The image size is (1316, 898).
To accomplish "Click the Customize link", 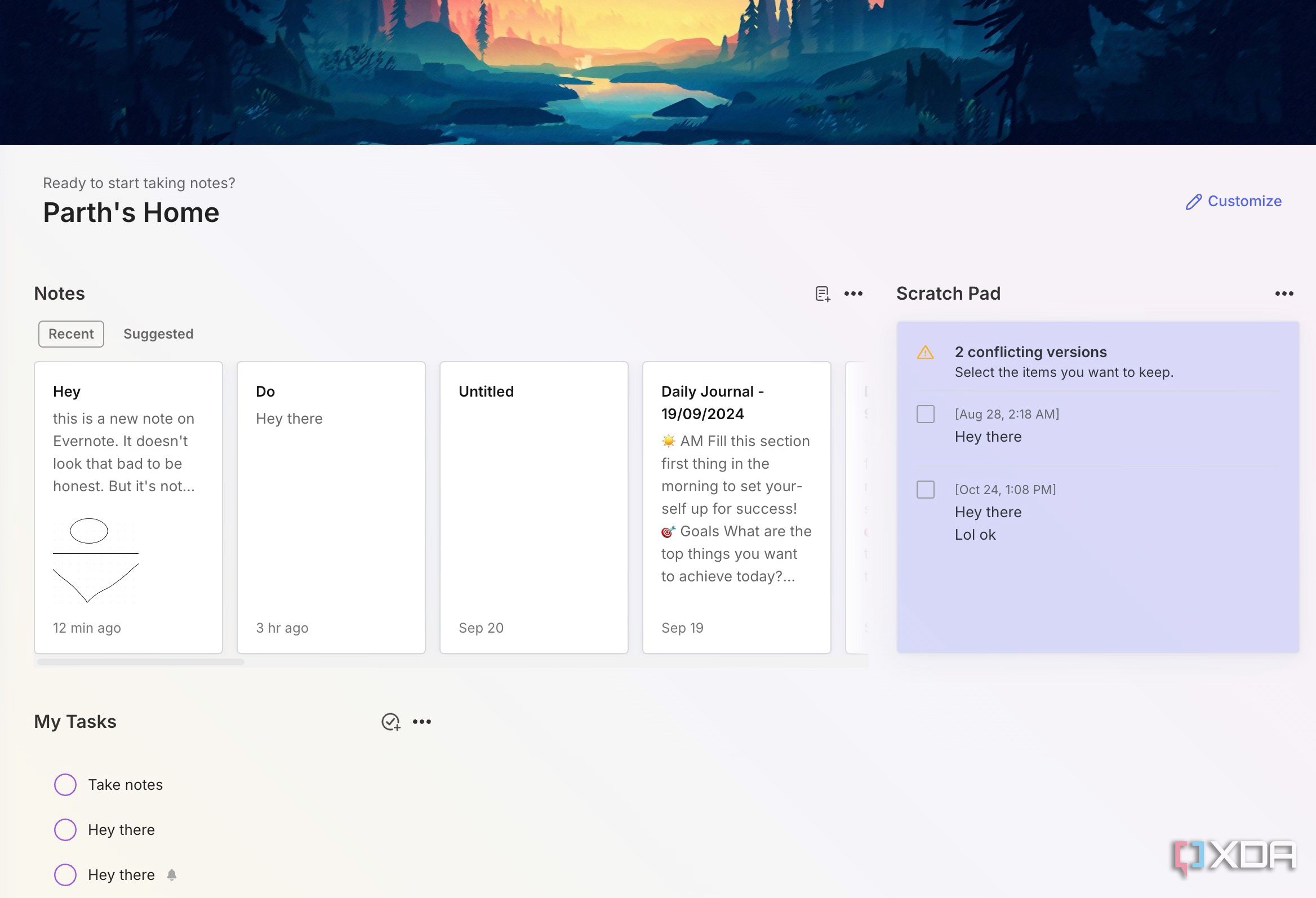I will (x=1233, y=201).
